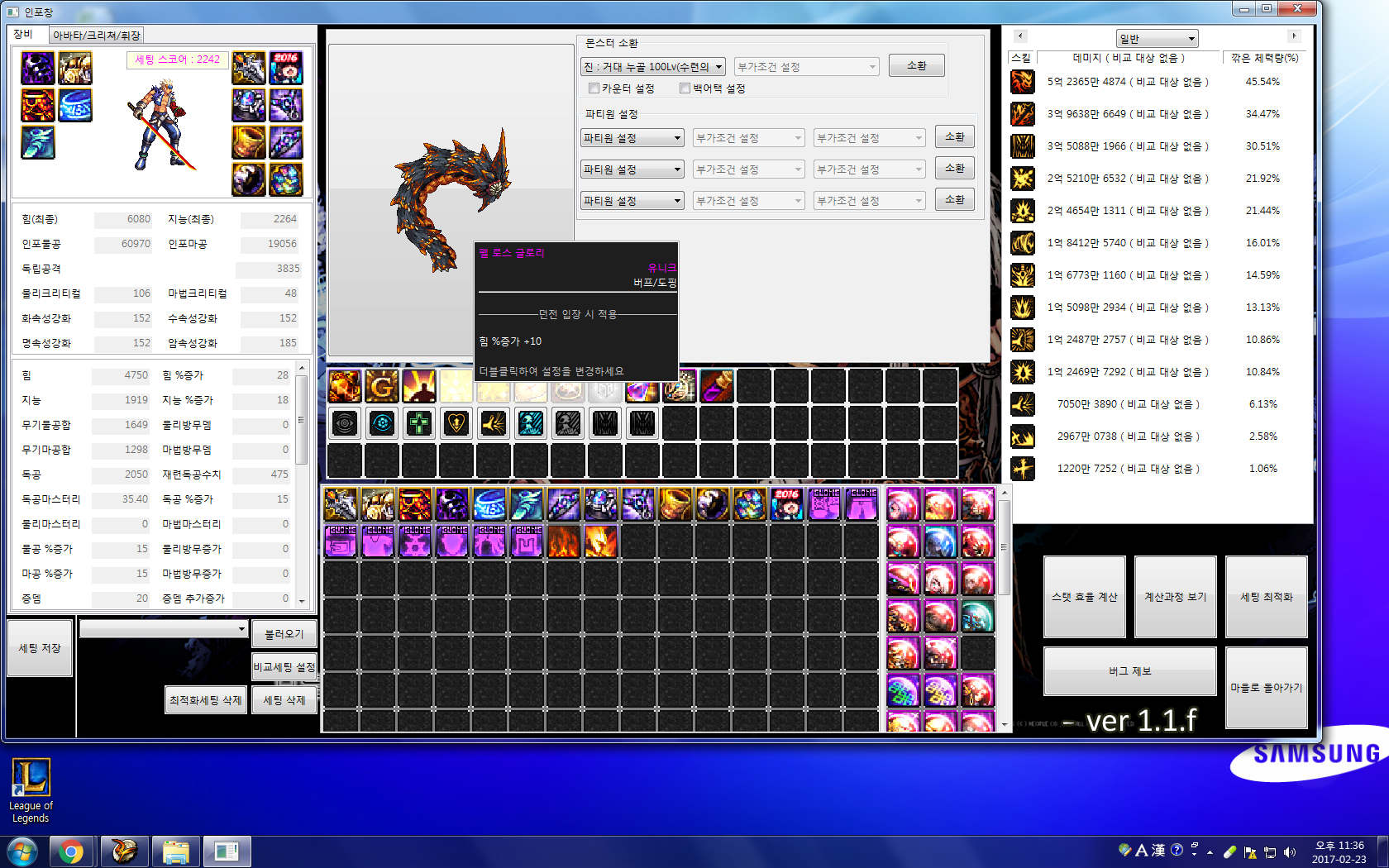This screenshot has height=868, width=1389.
Task: Select the equipped blue belt icon marked 45
Action: [75, 105]
